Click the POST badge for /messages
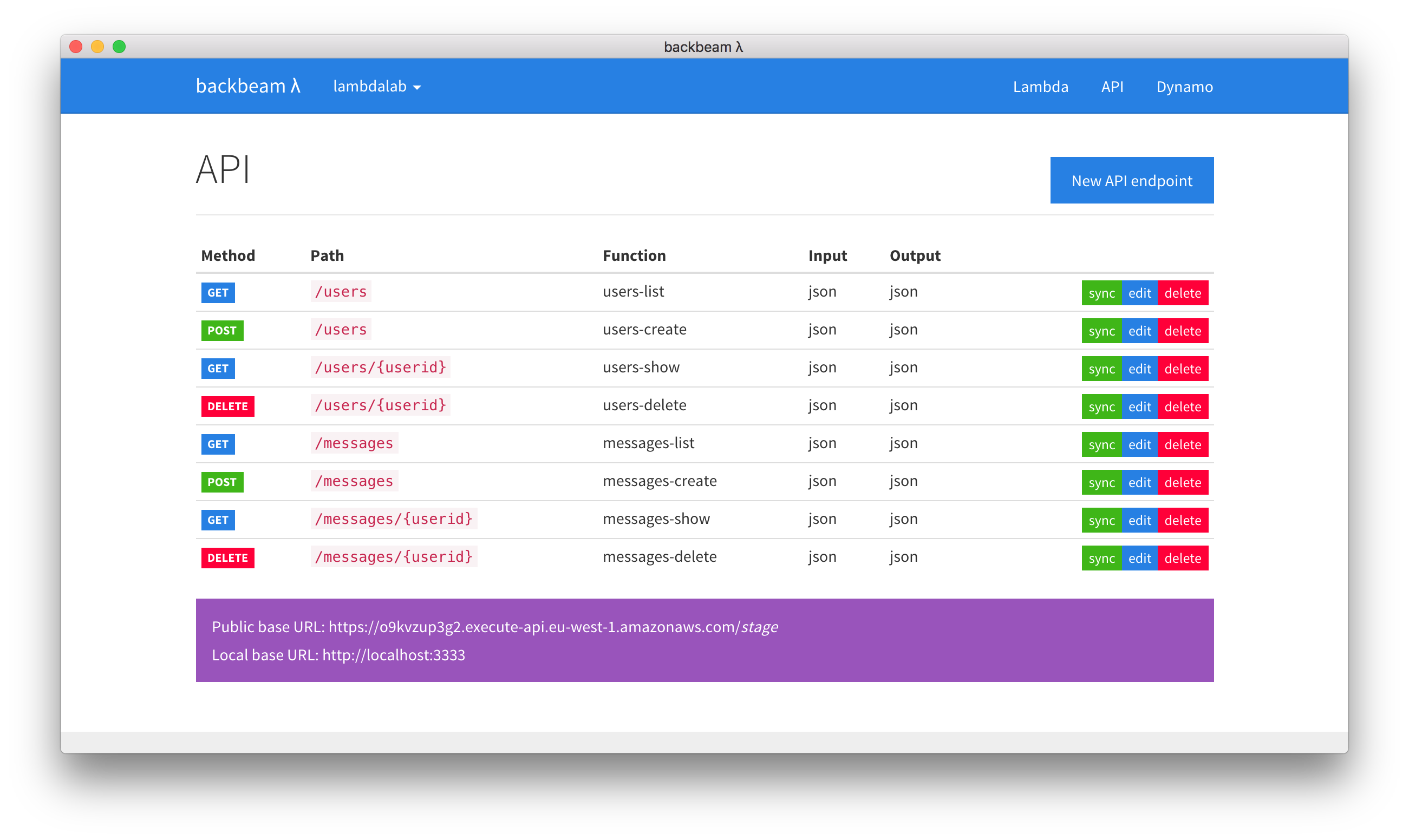 tap(222, 482)
